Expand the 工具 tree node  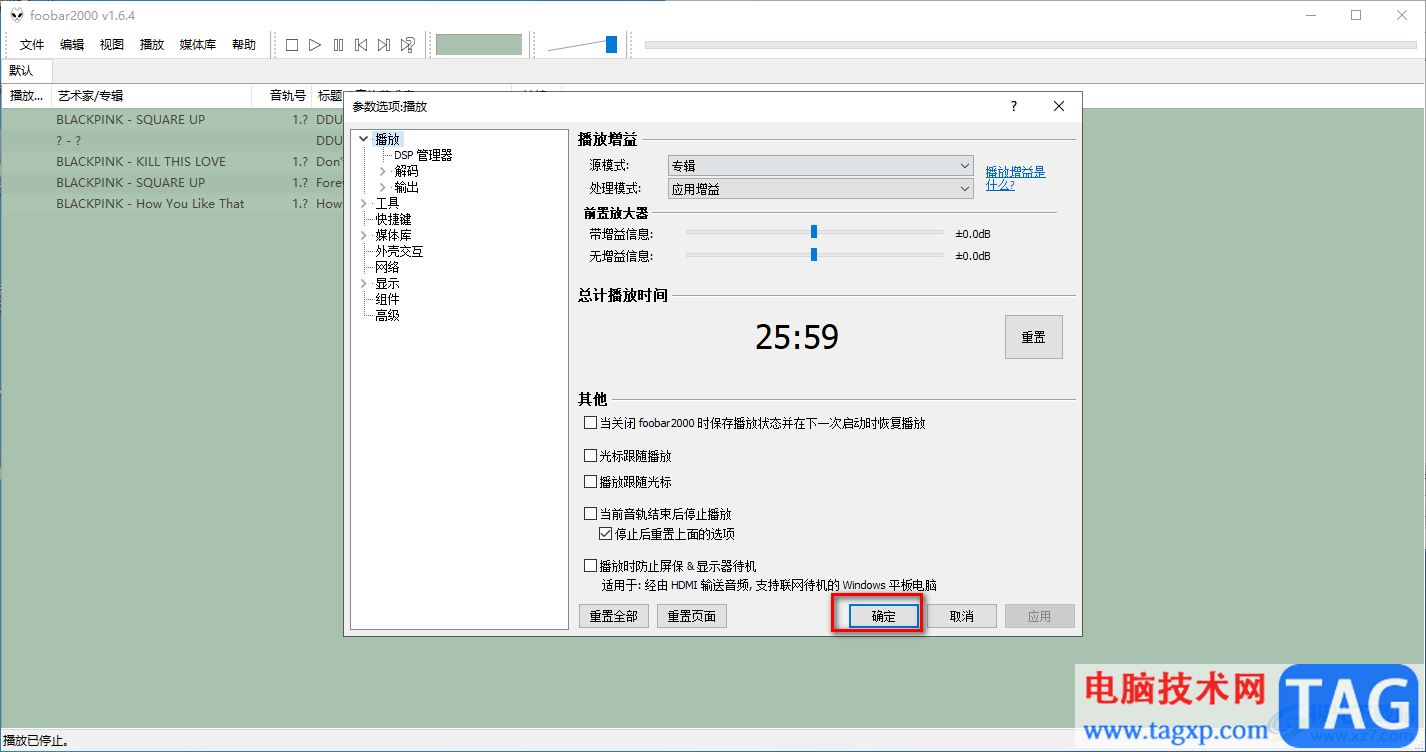(x=364, y=204)
